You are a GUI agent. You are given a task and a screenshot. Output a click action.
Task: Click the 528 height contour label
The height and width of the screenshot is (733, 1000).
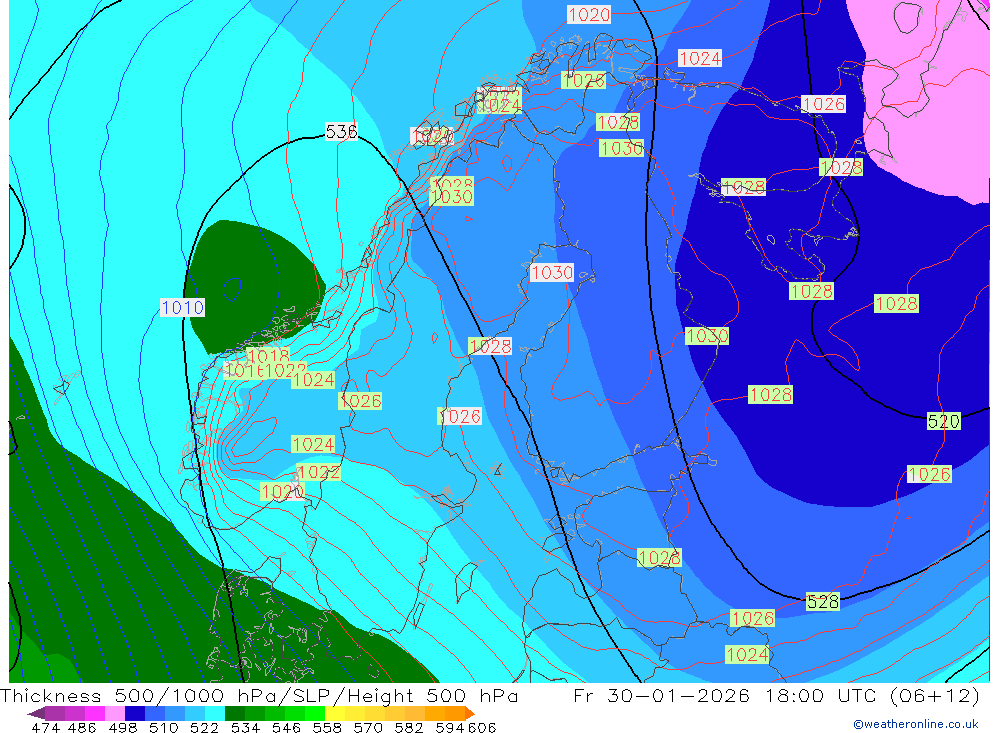pyautogui.click(x=823, y=602)
